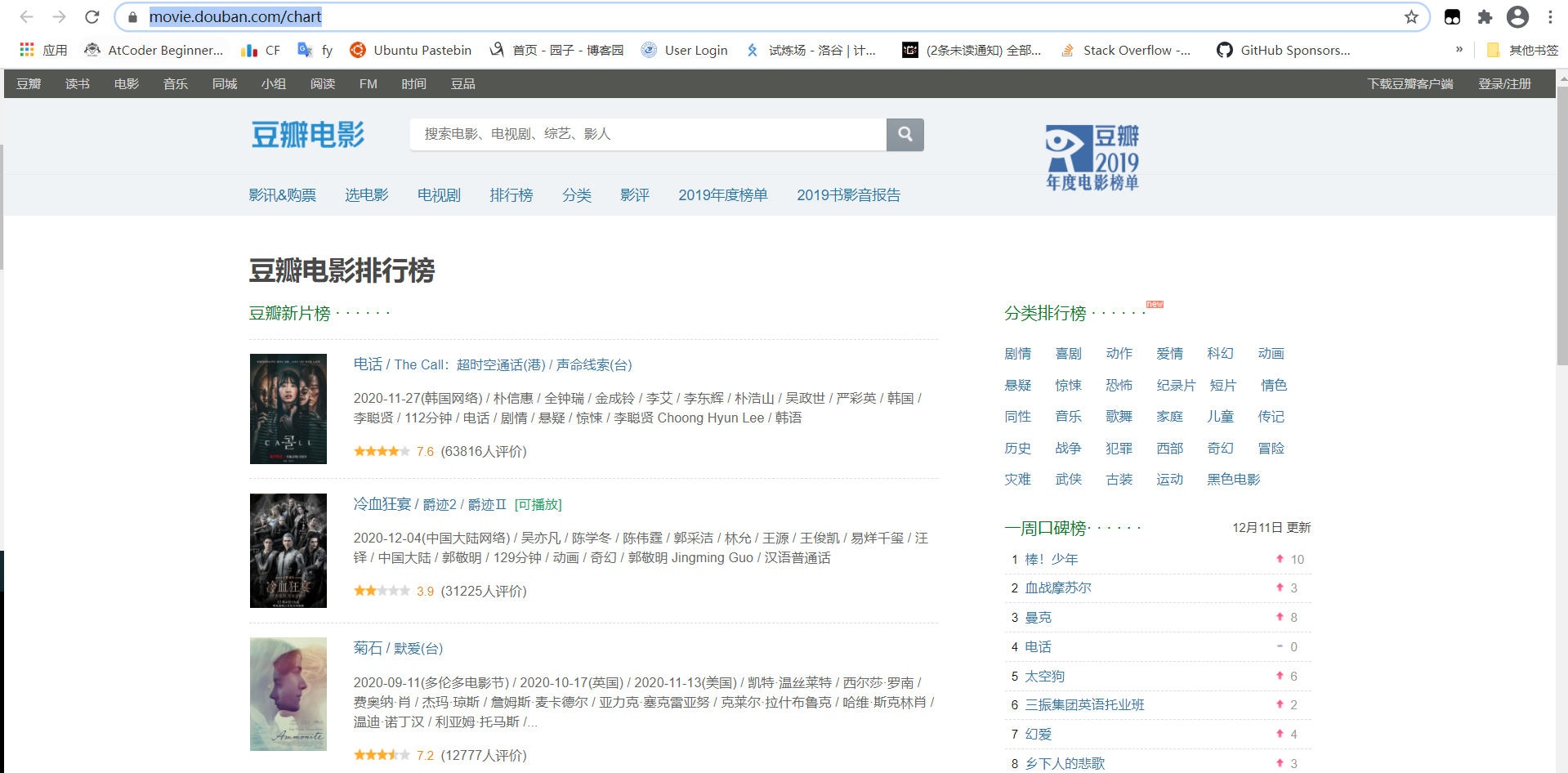Open the CF bookmark

(x=261, y=50)
